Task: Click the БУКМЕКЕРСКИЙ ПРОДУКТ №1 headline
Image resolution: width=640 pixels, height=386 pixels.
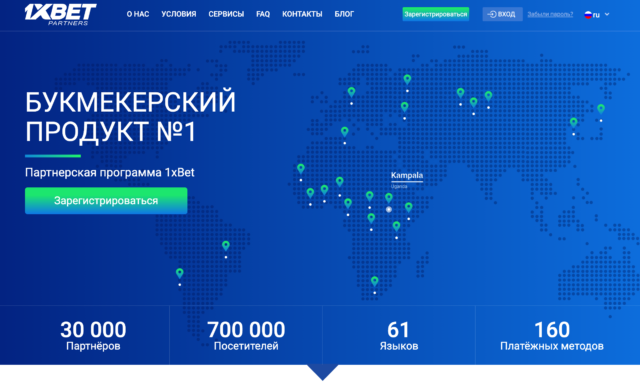Action: click(x=130, y=117)
